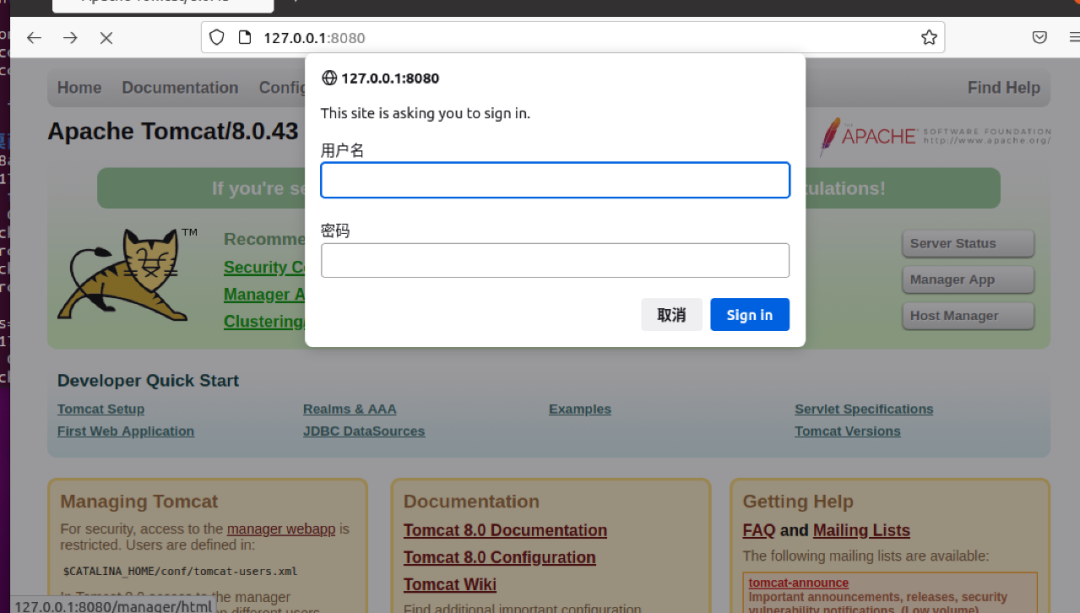Go back with the browser back arrow
Screen dimensions: 1080x613
click(34, 38)
